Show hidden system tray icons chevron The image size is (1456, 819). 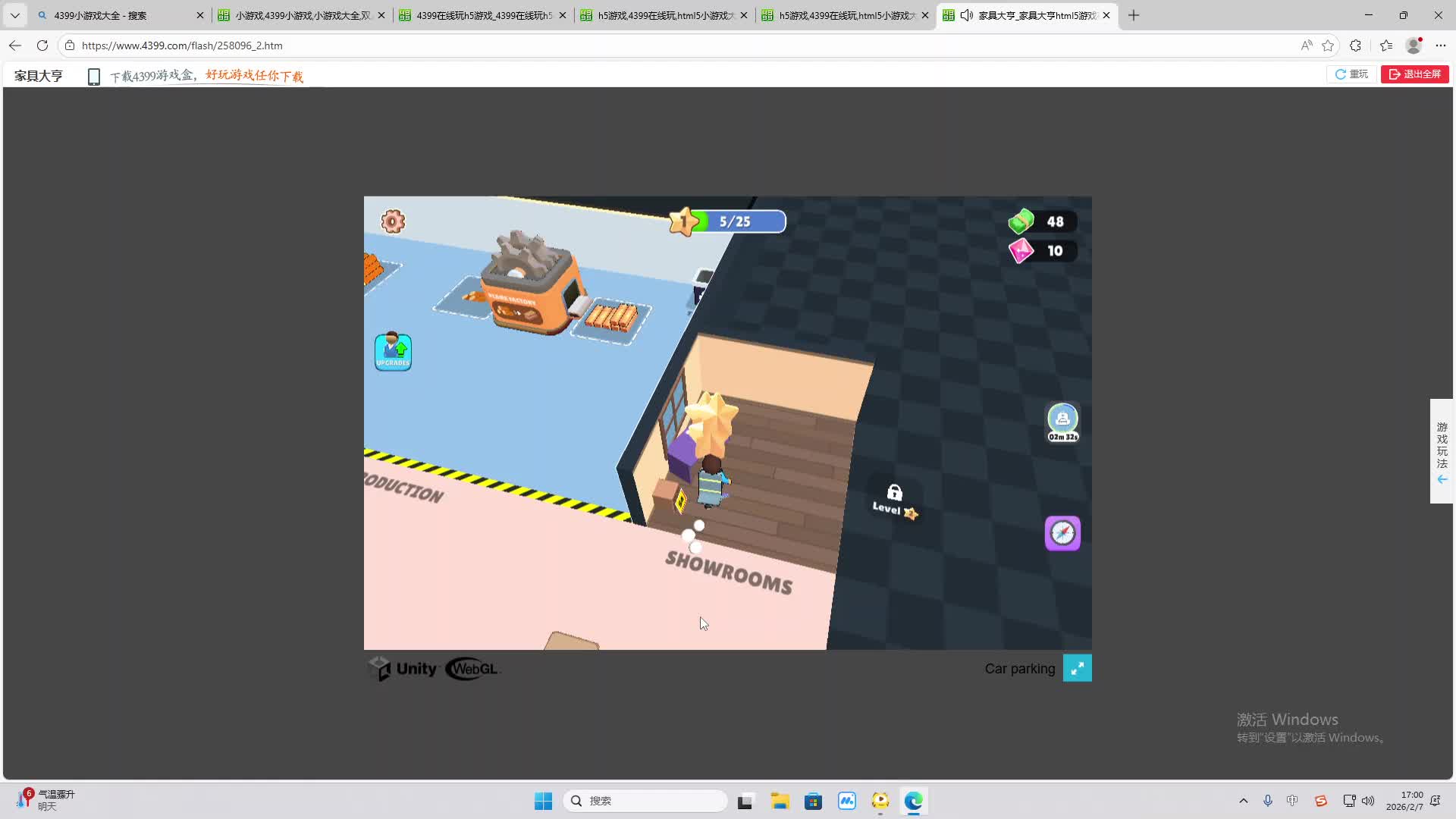click(1243, 801)
